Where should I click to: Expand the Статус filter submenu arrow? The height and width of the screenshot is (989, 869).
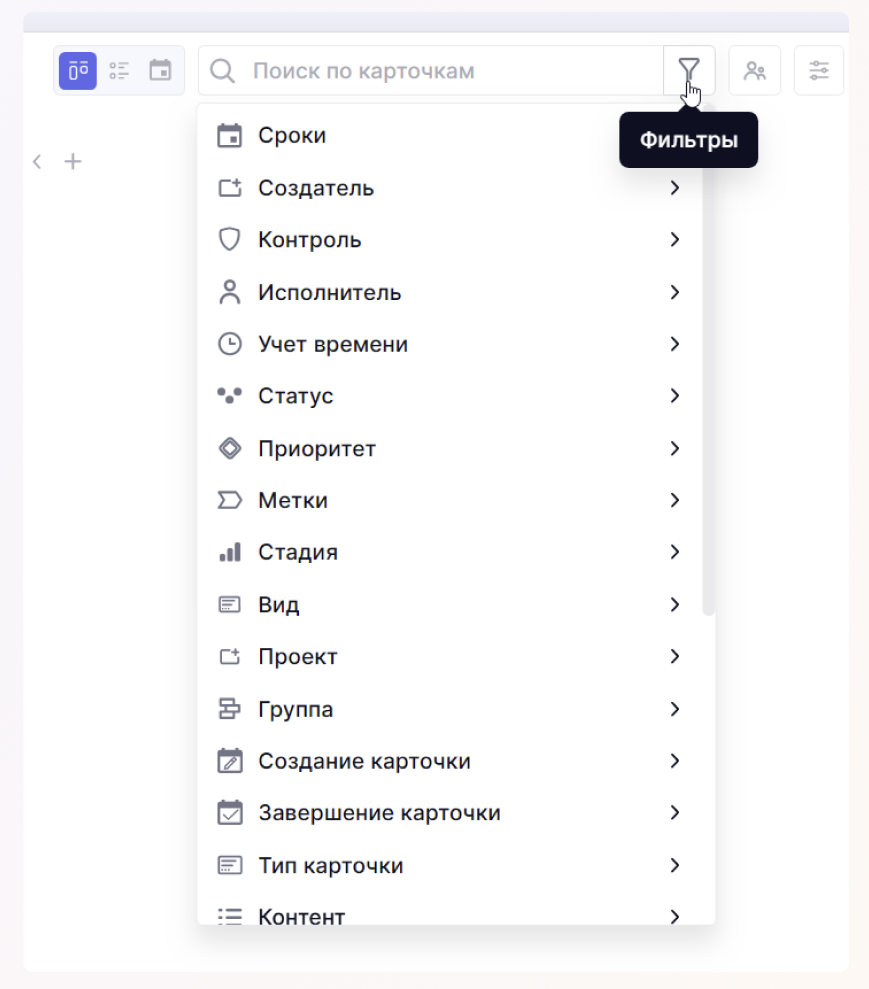tap(675, 396)
